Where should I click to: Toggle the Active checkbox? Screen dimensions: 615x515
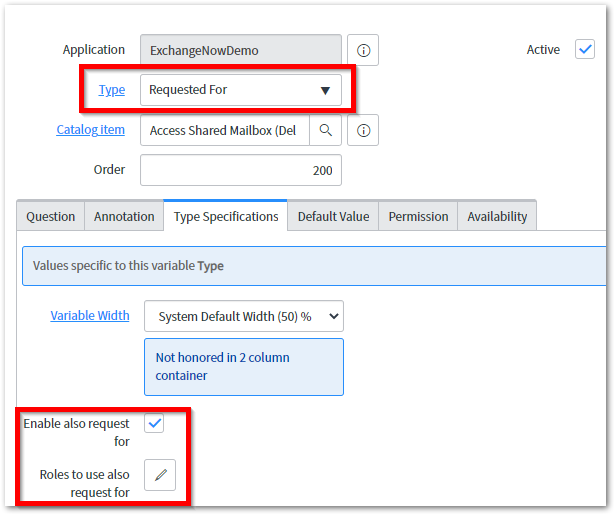[585, 49]
